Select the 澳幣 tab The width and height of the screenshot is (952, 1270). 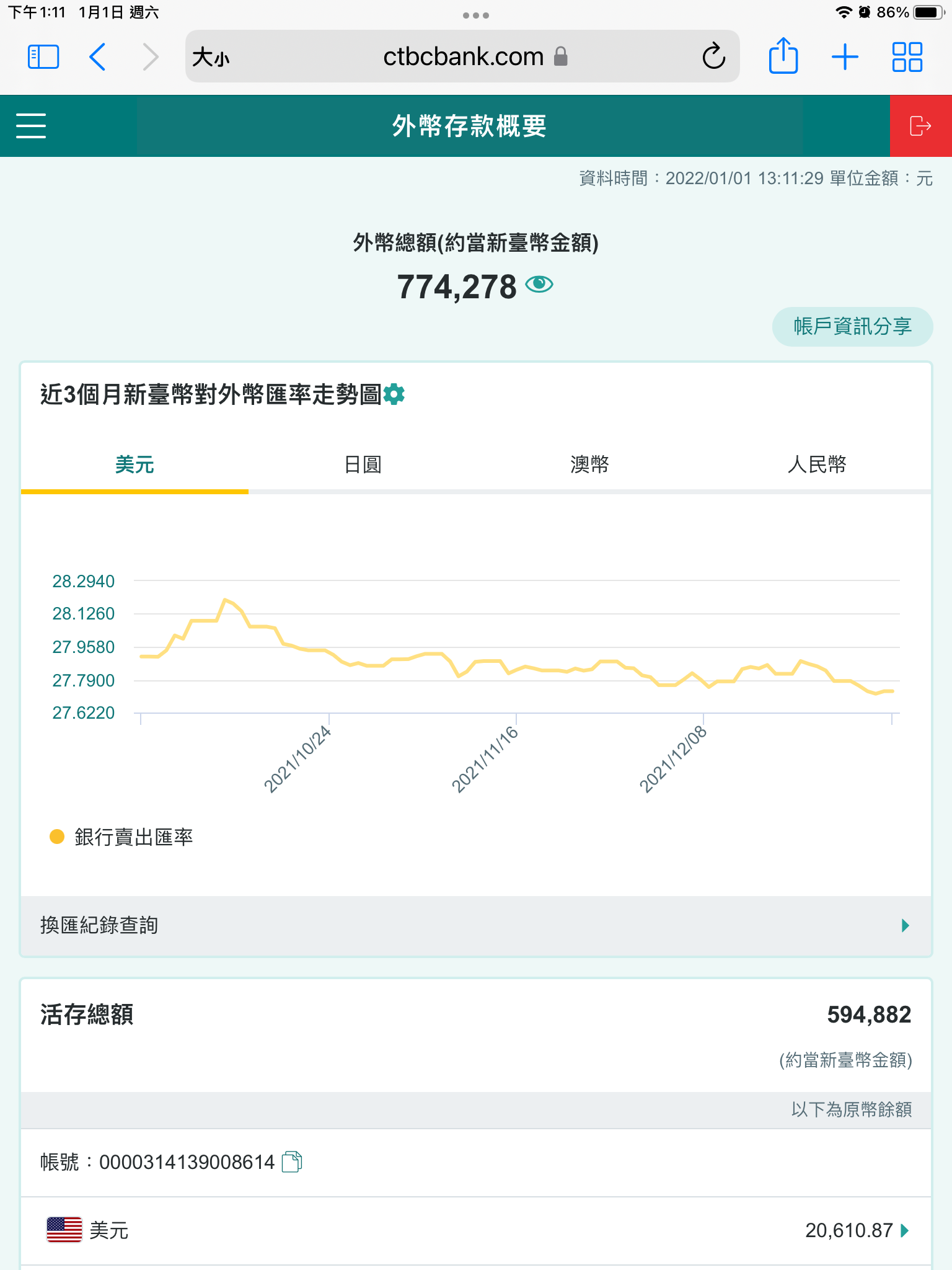click(589, 464)
